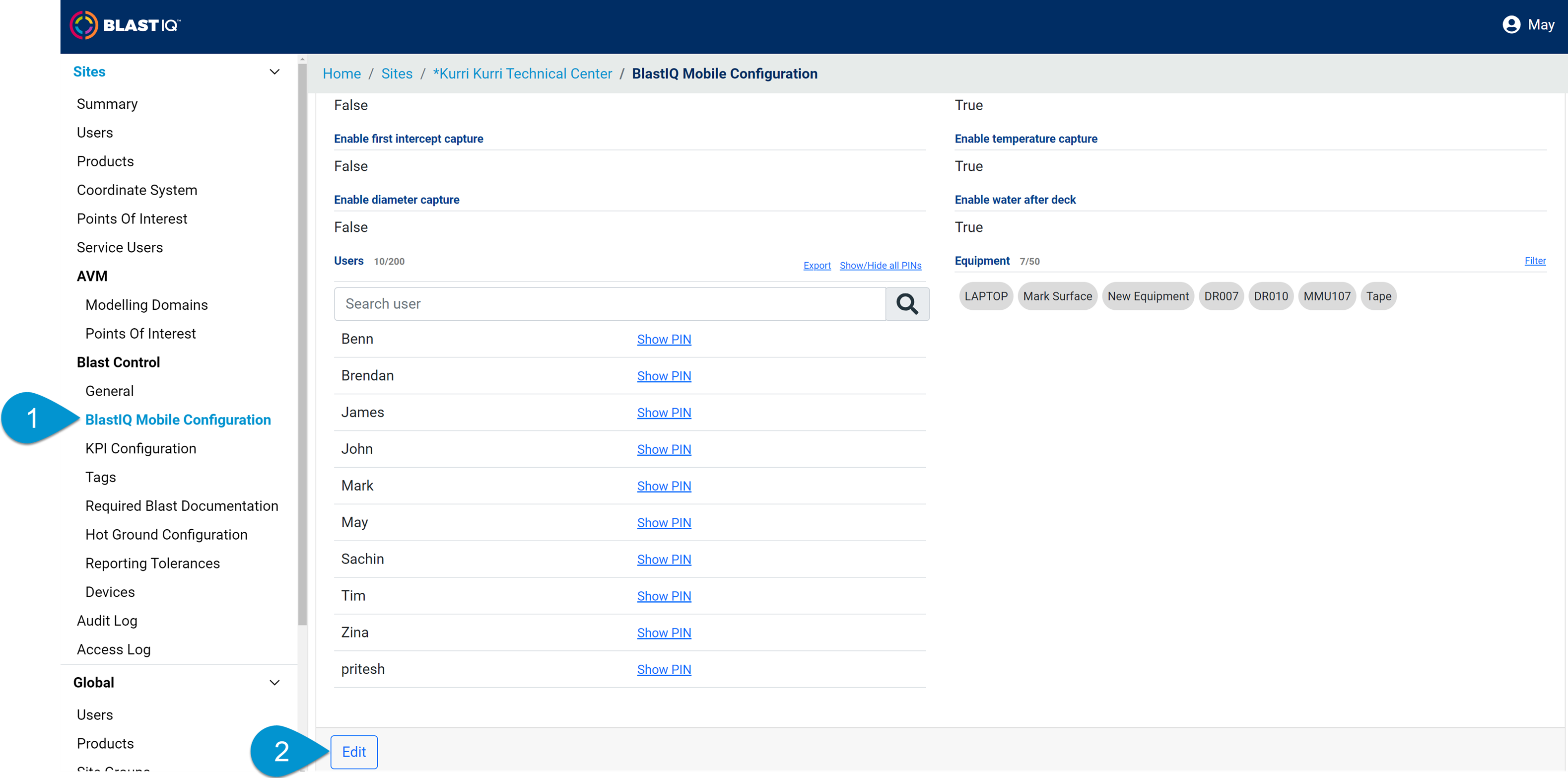The image size is (1568, 778).
Task: Open the May user account icon
Action: pos(1511,25)
